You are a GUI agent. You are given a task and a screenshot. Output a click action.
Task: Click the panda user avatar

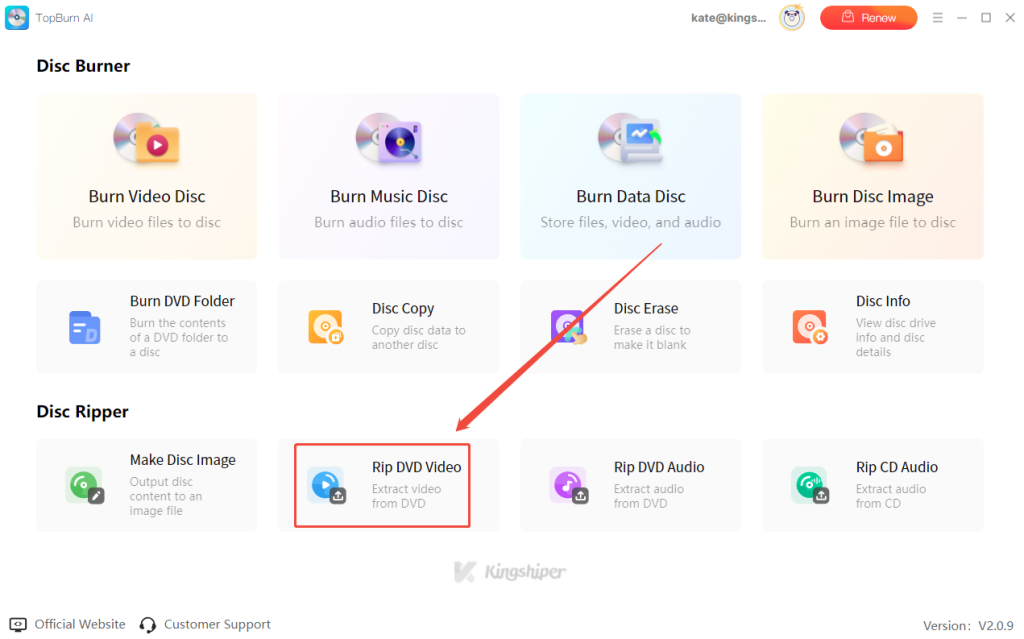click(791, 17)
